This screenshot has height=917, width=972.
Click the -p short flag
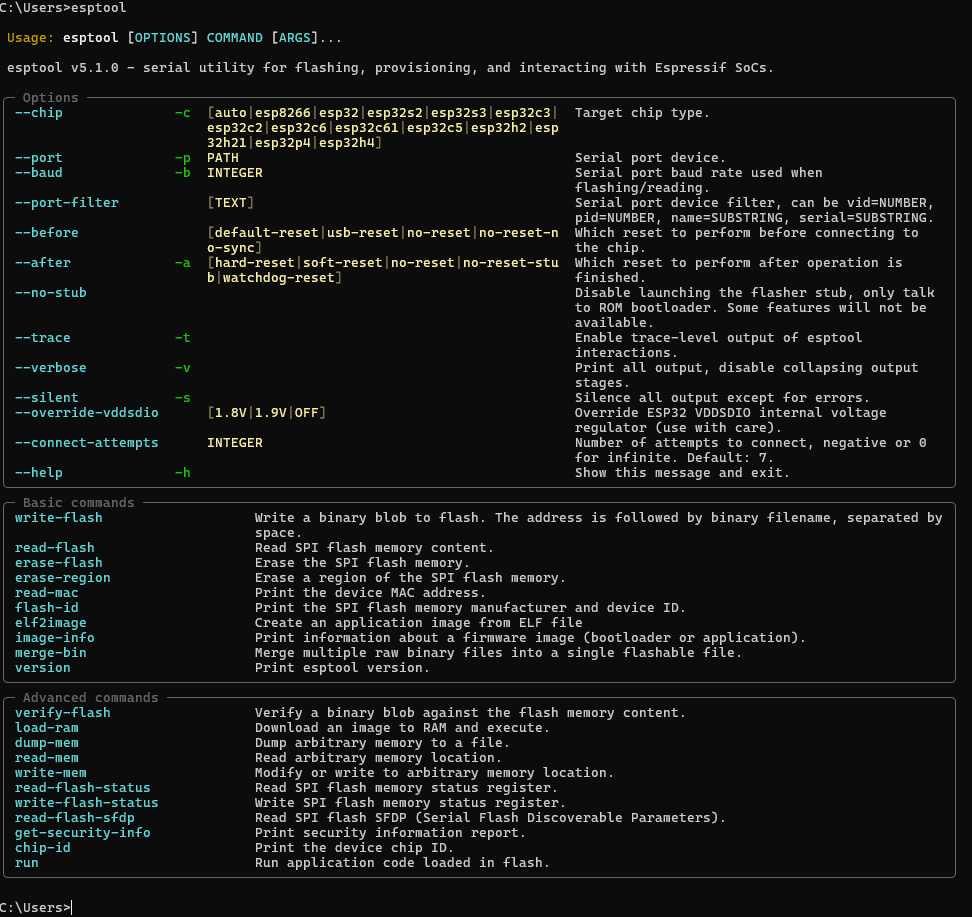[182, 158]
